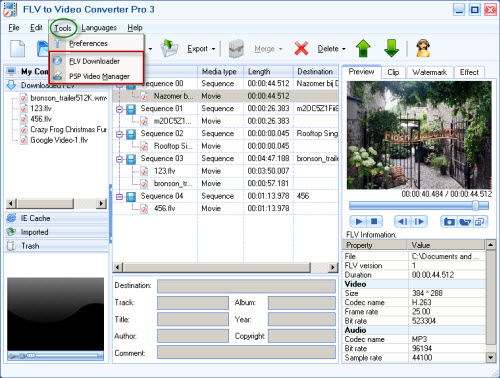Open the Help menu

coord(135,28)
